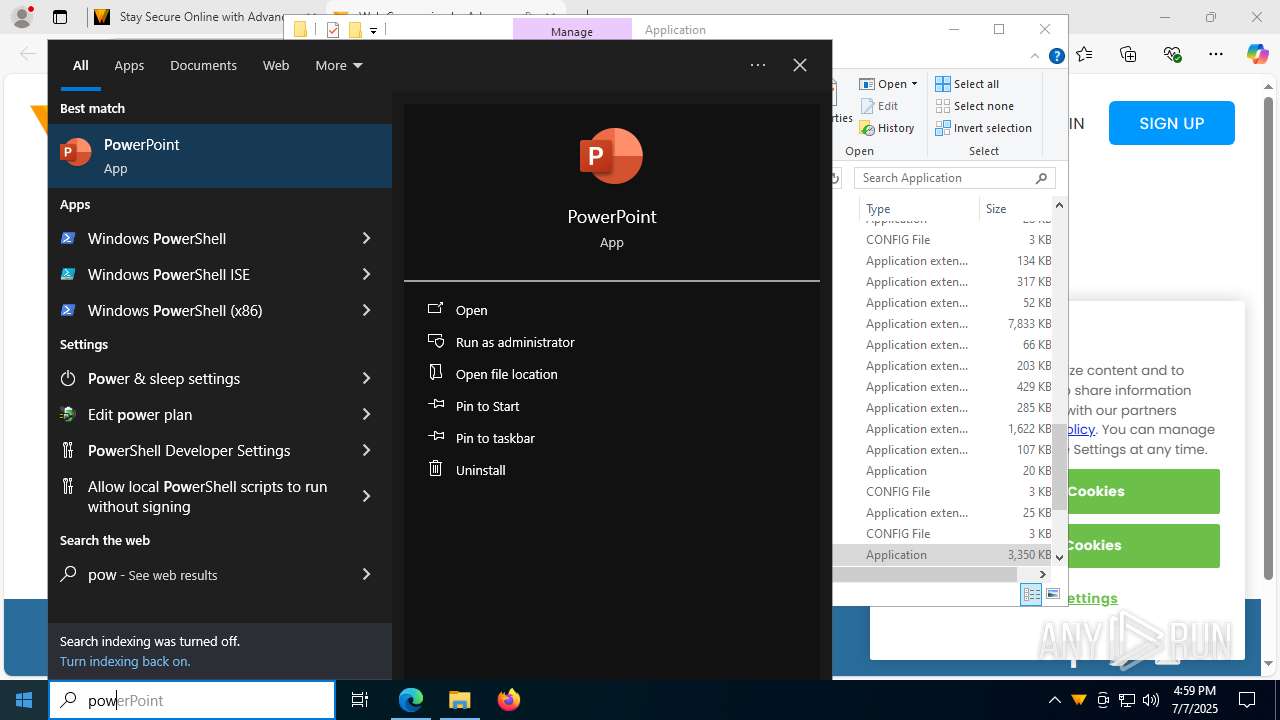Expand Power & sleep settings arrow

(366, 378)
